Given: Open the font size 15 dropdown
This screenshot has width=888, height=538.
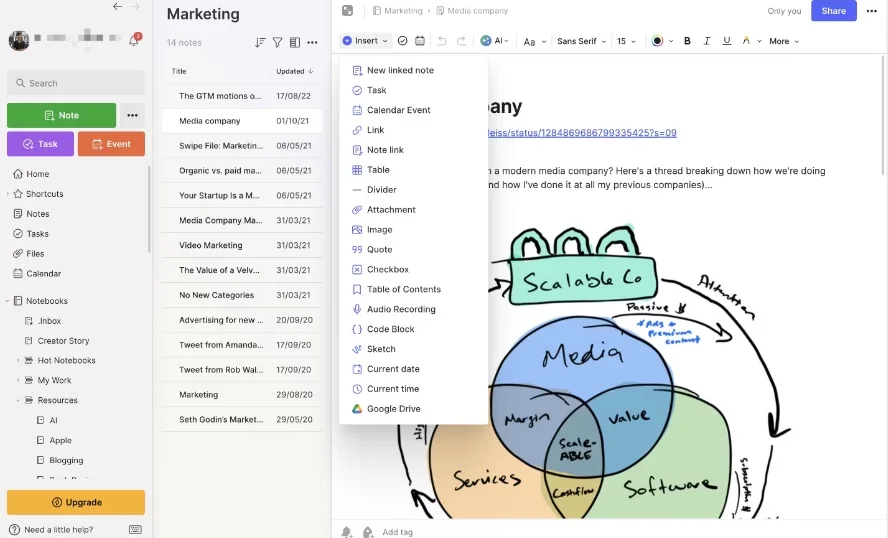Looking at the screenshot, I should (626, 41).
